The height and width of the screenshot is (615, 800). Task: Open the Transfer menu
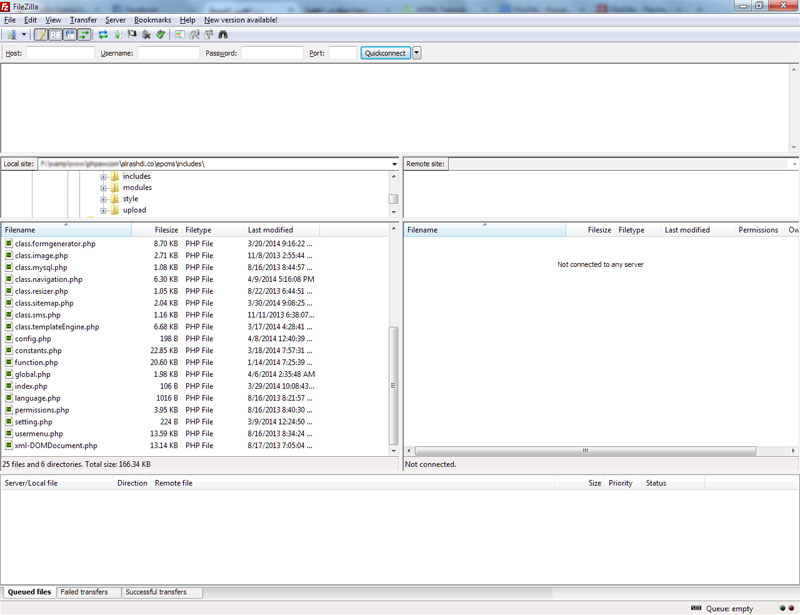83,20
